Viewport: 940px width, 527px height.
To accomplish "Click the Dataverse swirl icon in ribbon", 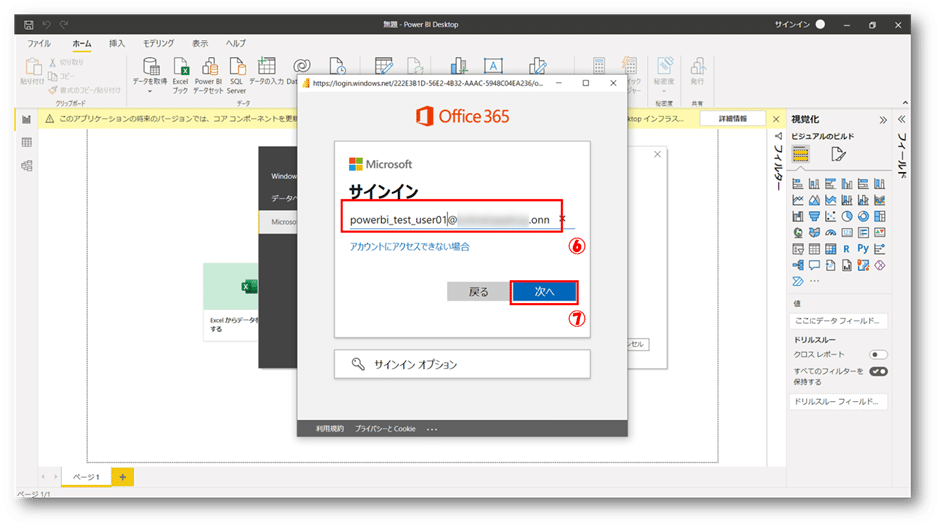I will pos(302,66).
